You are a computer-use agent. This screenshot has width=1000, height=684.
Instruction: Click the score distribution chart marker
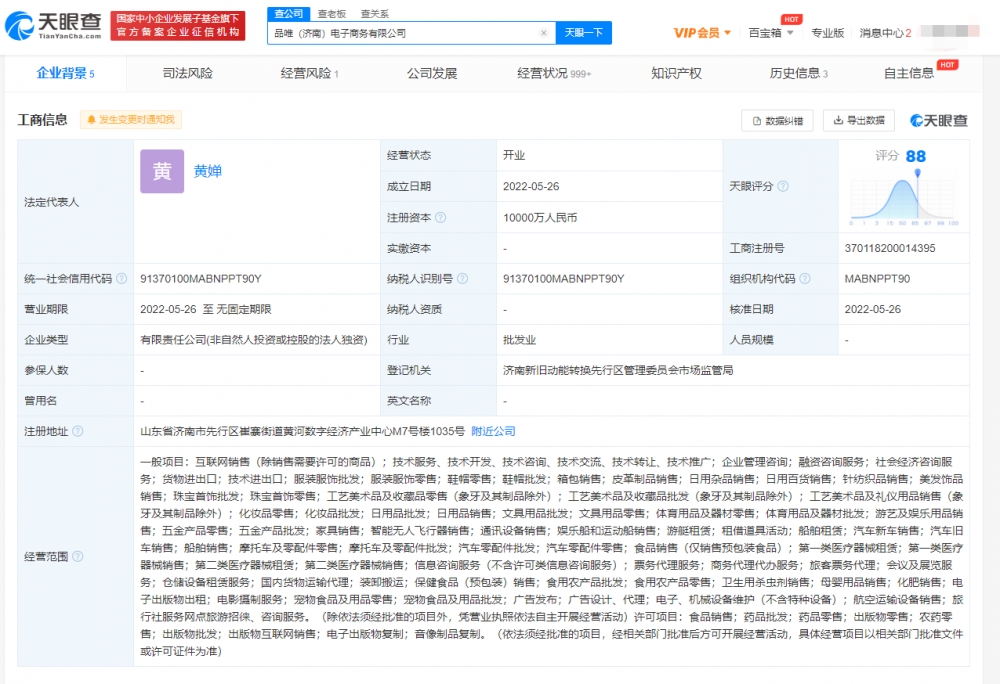click(917, 173)
